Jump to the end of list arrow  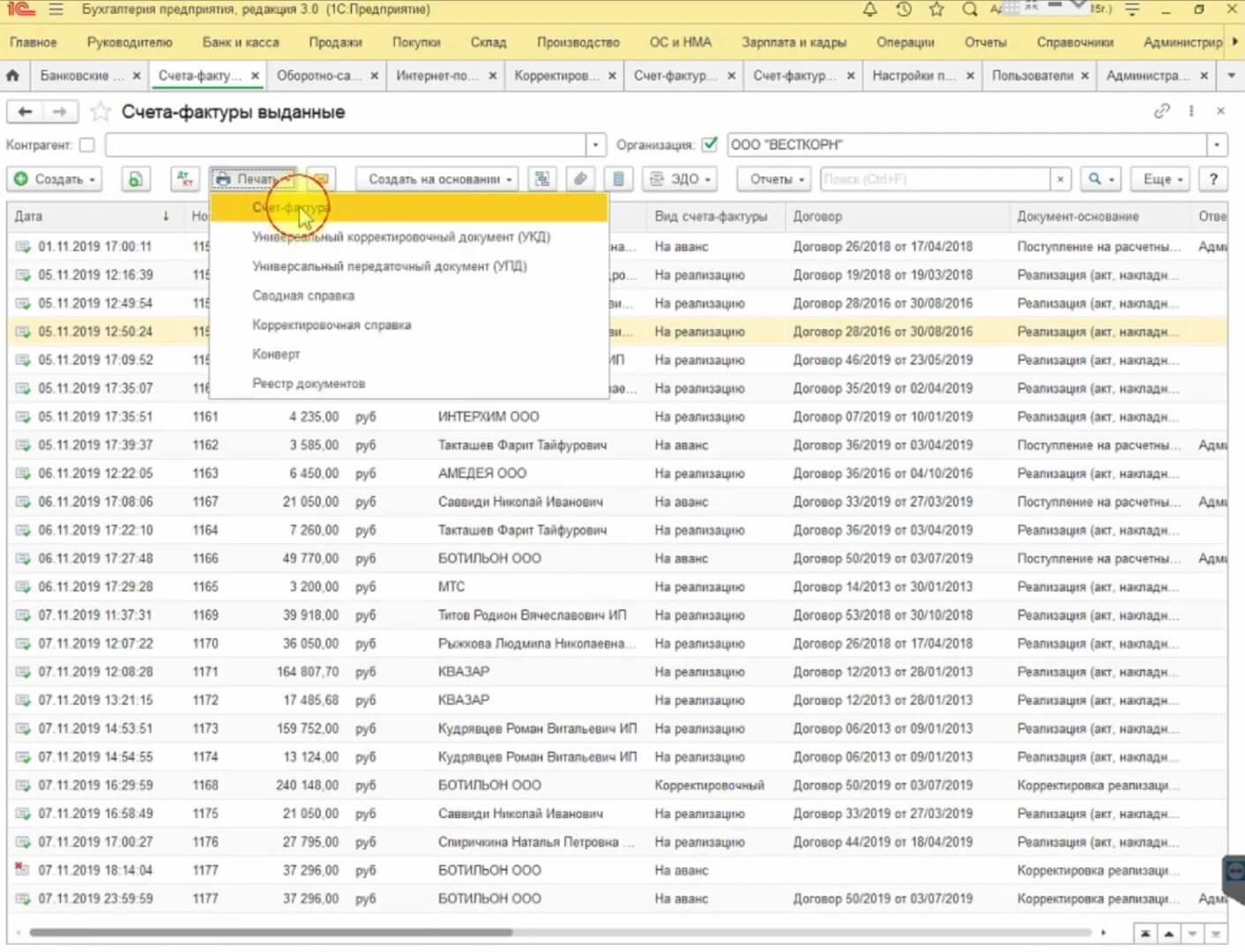pyautogui.click(x=1216, y=933)
